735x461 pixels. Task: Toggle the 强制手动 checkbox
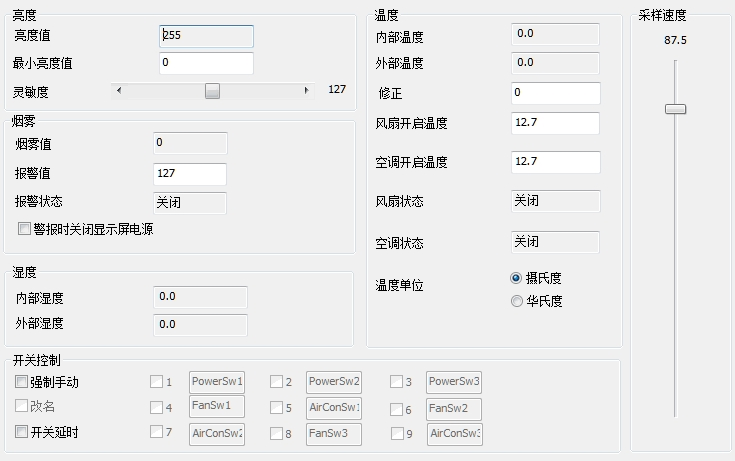coord(22,382)
